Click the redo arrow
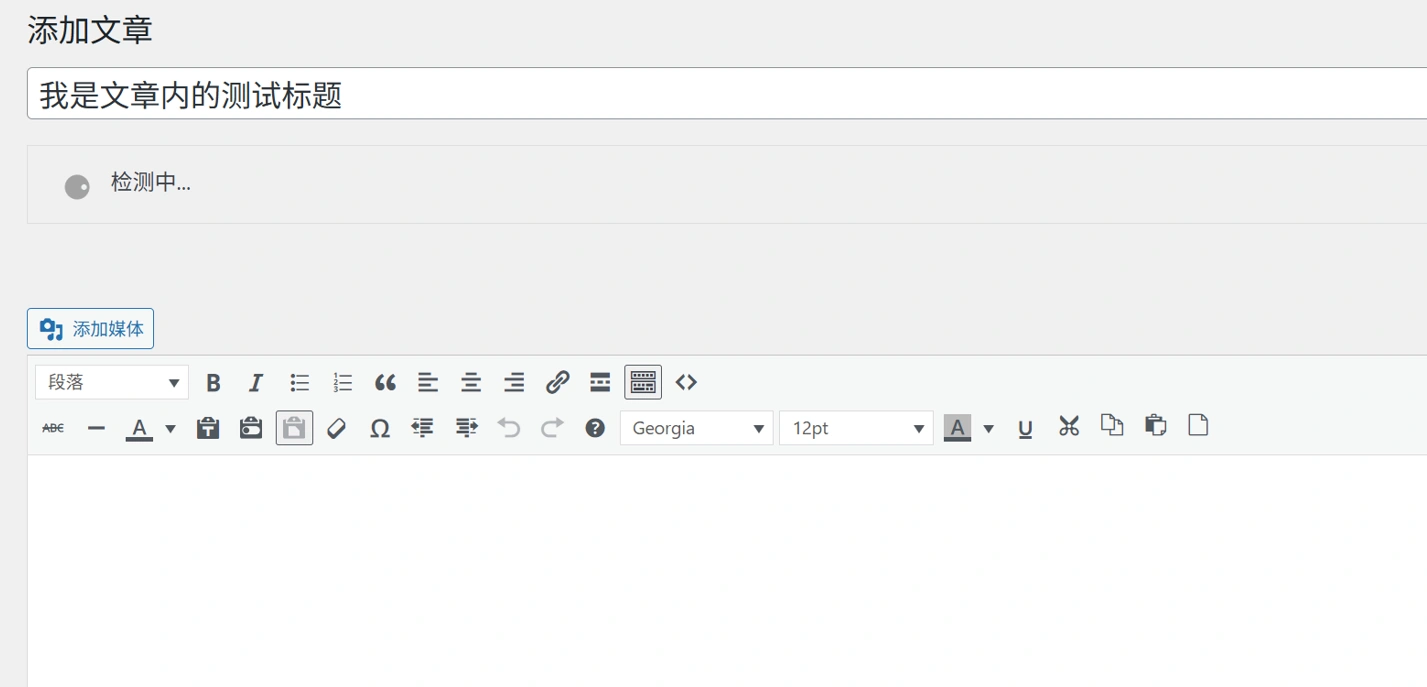This screenshot has width=1427, height=687. tap(552, 428)
